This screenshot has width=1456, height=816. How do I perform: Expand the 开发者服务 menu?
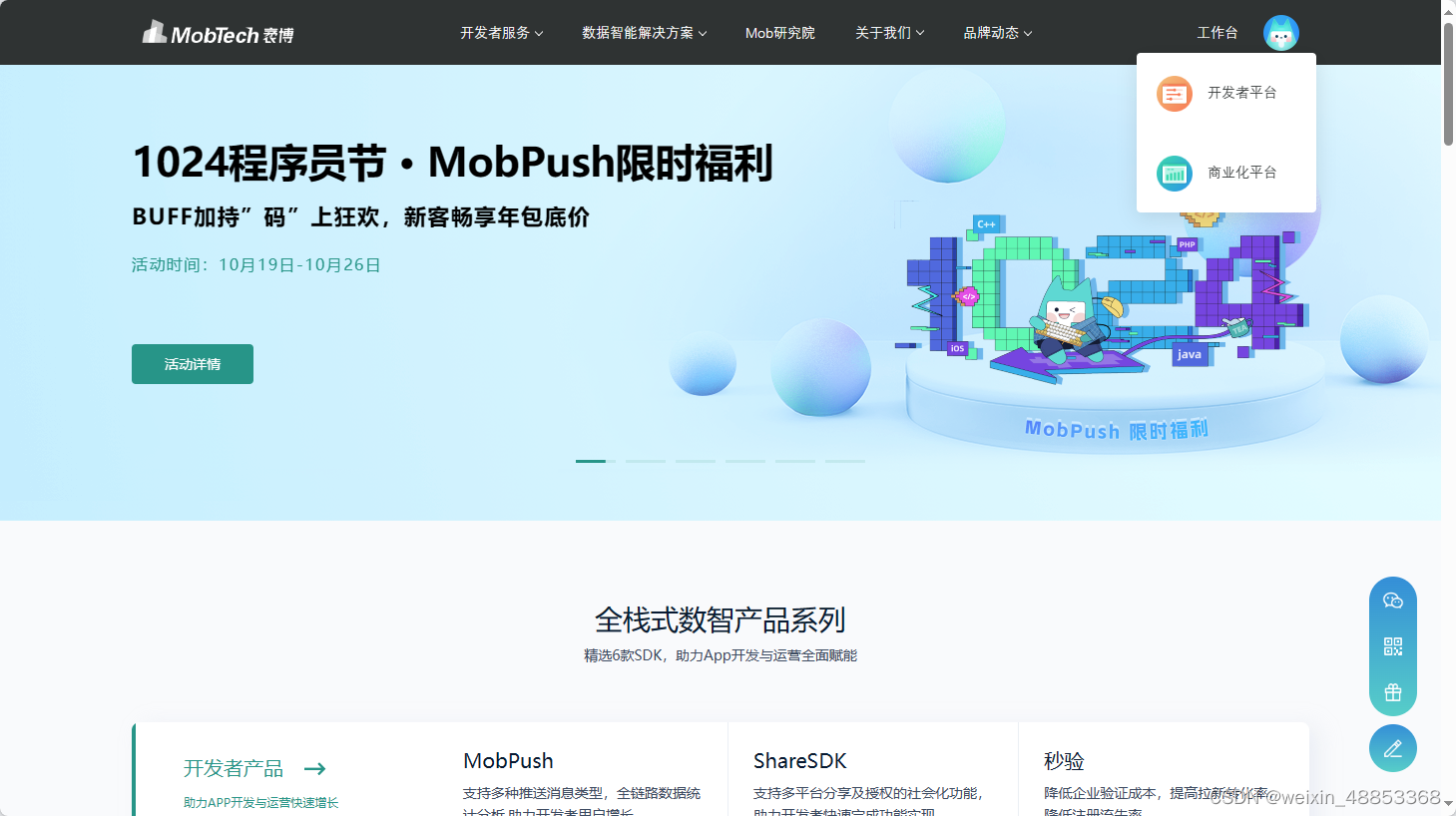[x=502, y=33]
